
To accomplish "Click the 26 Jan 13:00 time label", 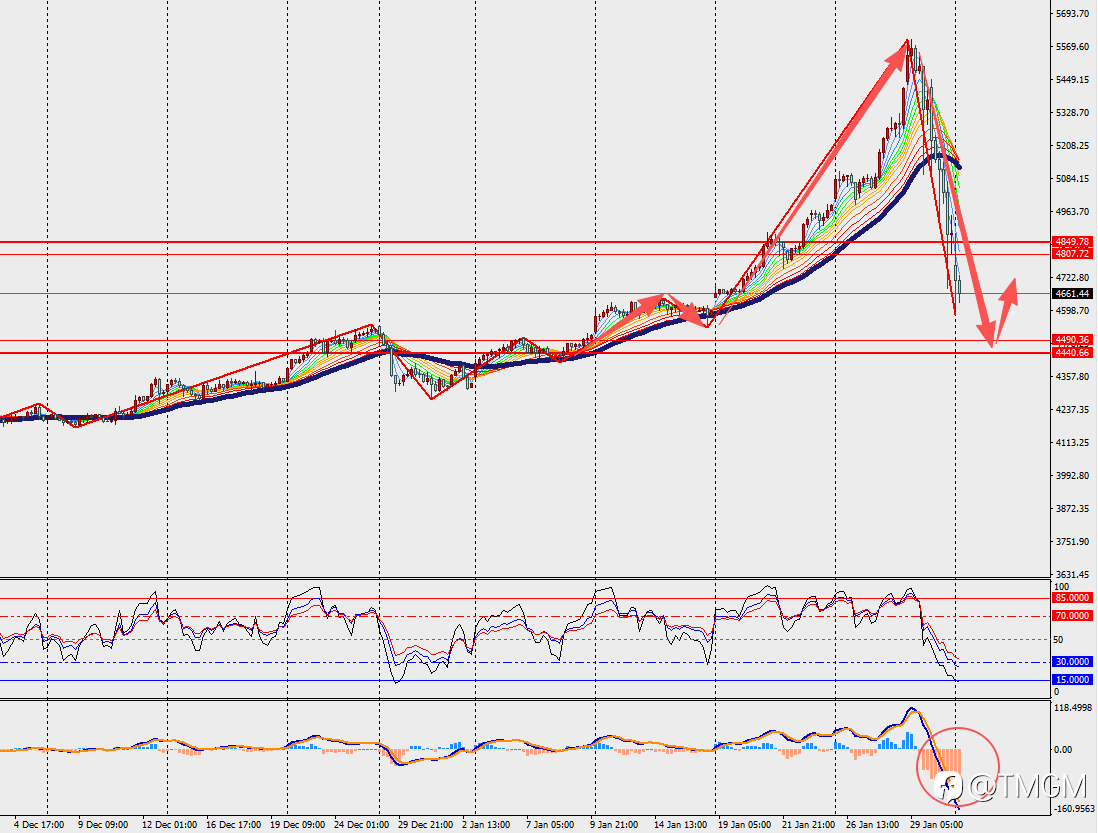I will (x=873, y=825).
